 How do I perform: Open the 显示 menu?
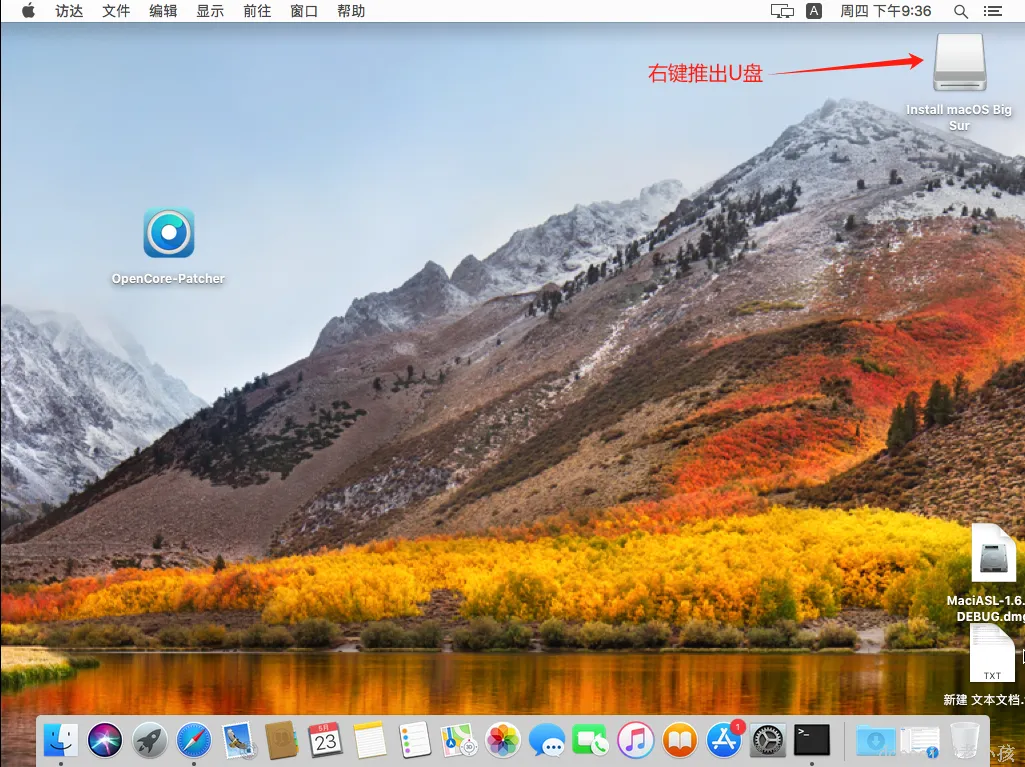(210, 11)
